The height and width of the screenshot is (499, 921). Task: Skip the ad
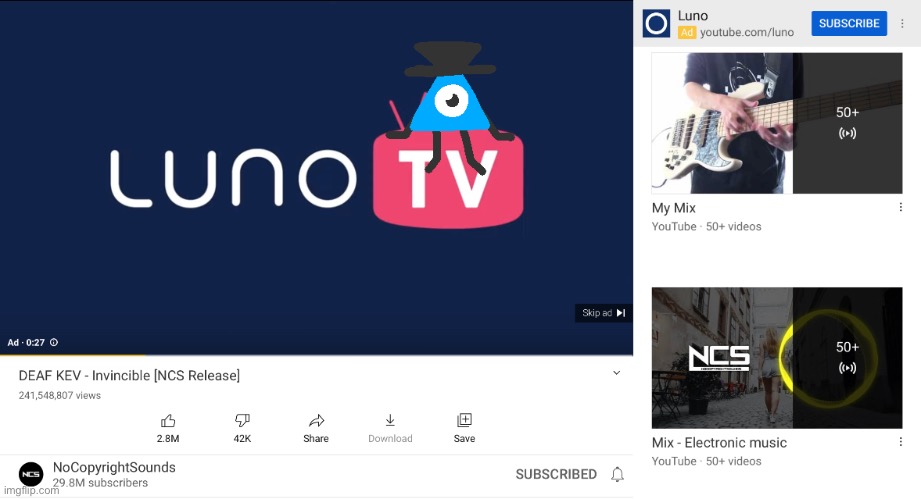tap(603, 313)
